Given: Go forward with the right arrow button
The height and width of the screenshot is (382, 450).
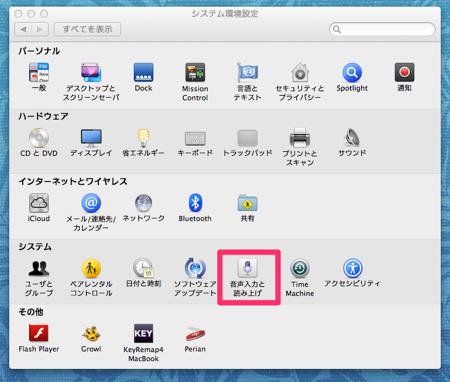Looking at the screenshot, I should pos(40,29).
